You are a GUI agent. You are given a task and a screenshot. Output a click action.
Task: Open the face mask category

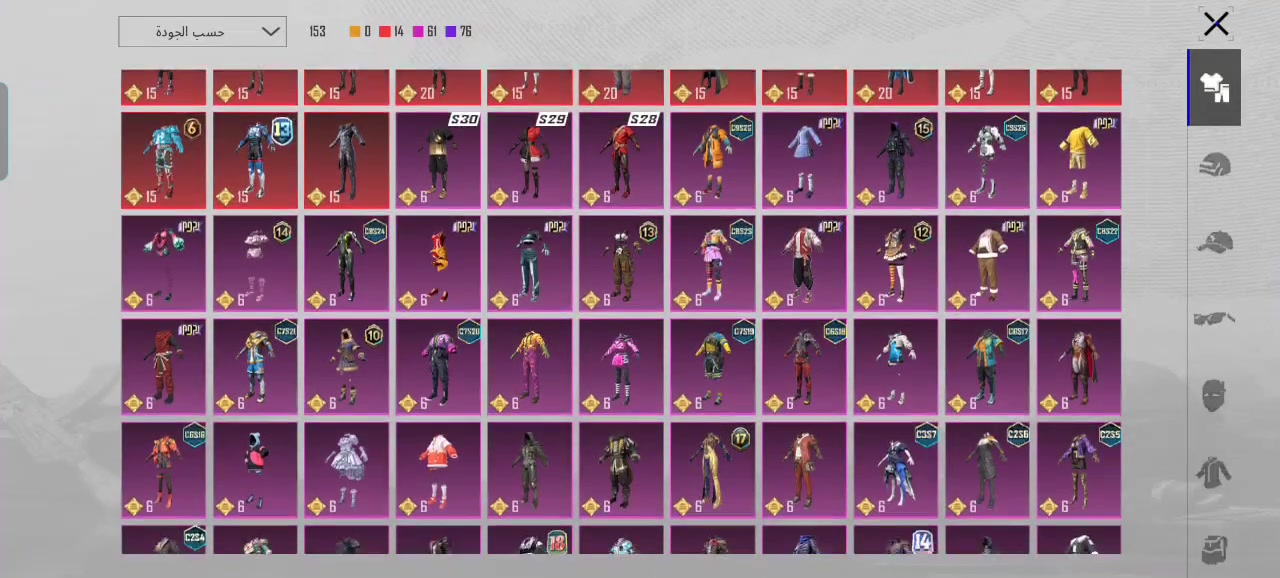pyautogui.click(x=1215, y=396)
